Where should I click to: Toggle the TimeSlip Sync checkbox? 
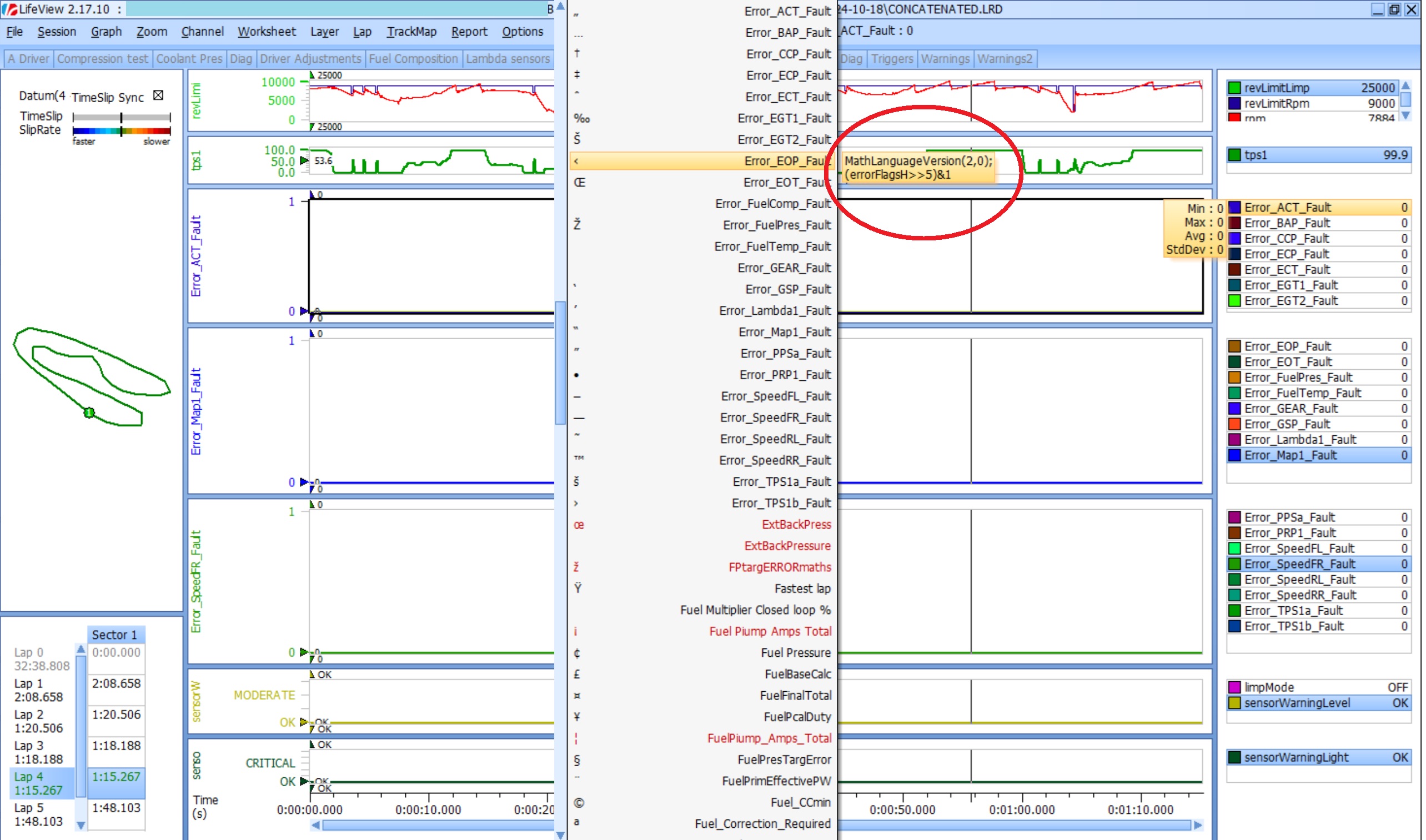(158, 95)
